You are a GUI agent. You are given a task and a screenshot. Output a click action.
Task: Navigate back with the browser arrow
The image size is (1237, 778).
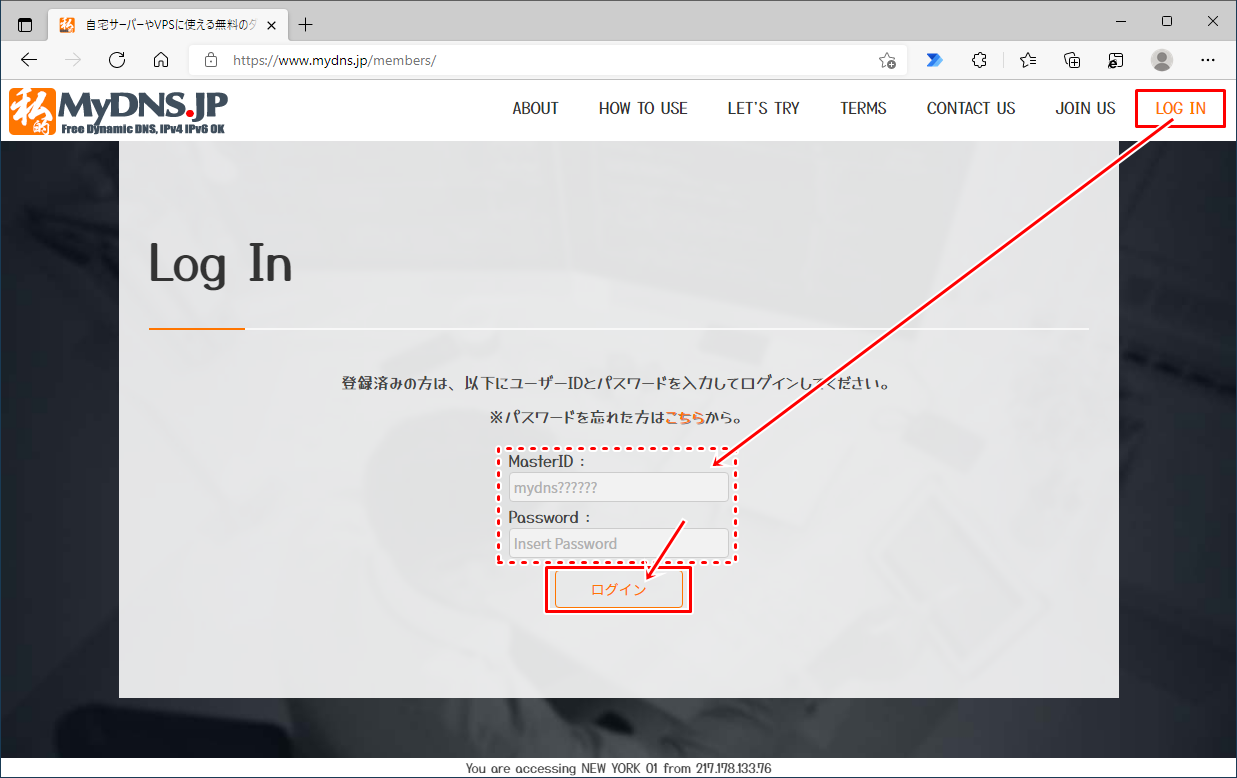tap(28, 60)
